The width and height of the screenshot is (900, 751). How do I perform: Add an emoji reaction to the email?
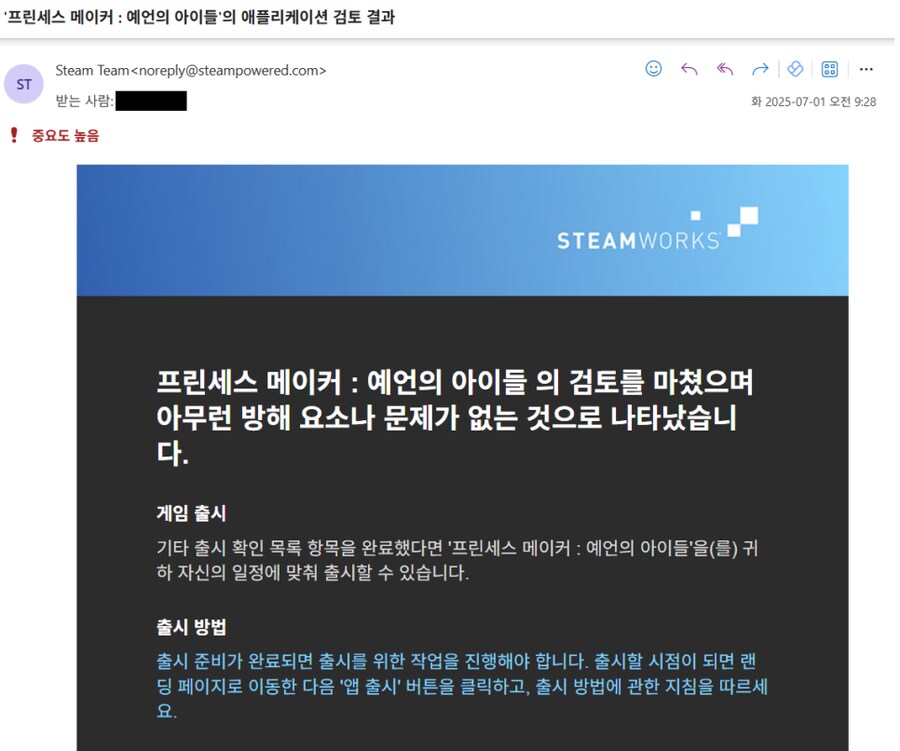point(653,69)
